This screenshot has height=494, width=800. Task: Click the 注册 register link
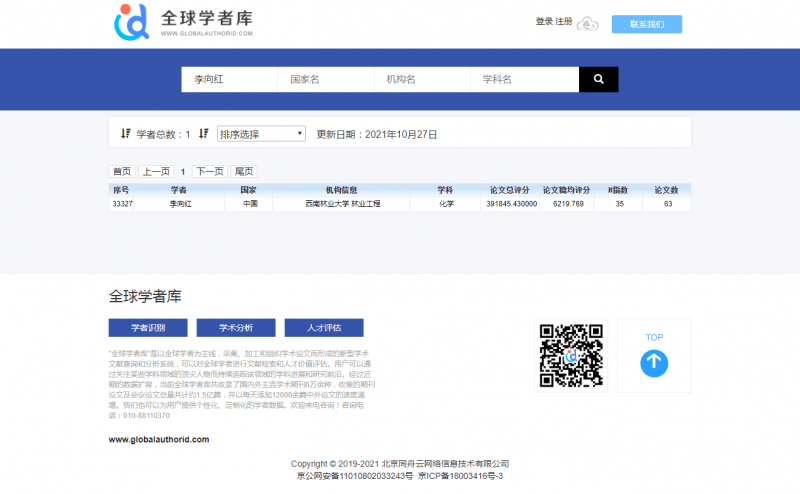[x=564, y=22]
